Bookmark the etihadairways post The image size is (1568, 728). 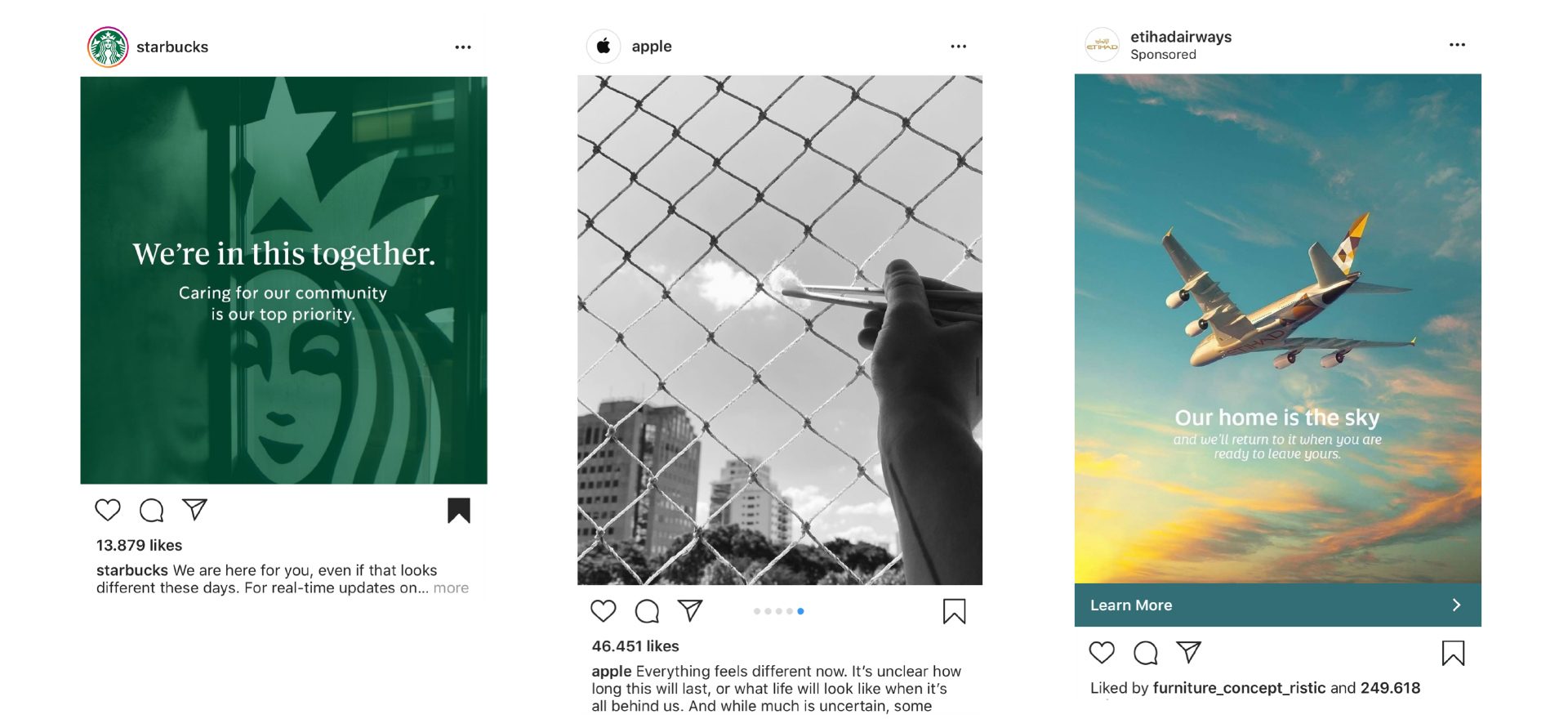click(1453, 653)
